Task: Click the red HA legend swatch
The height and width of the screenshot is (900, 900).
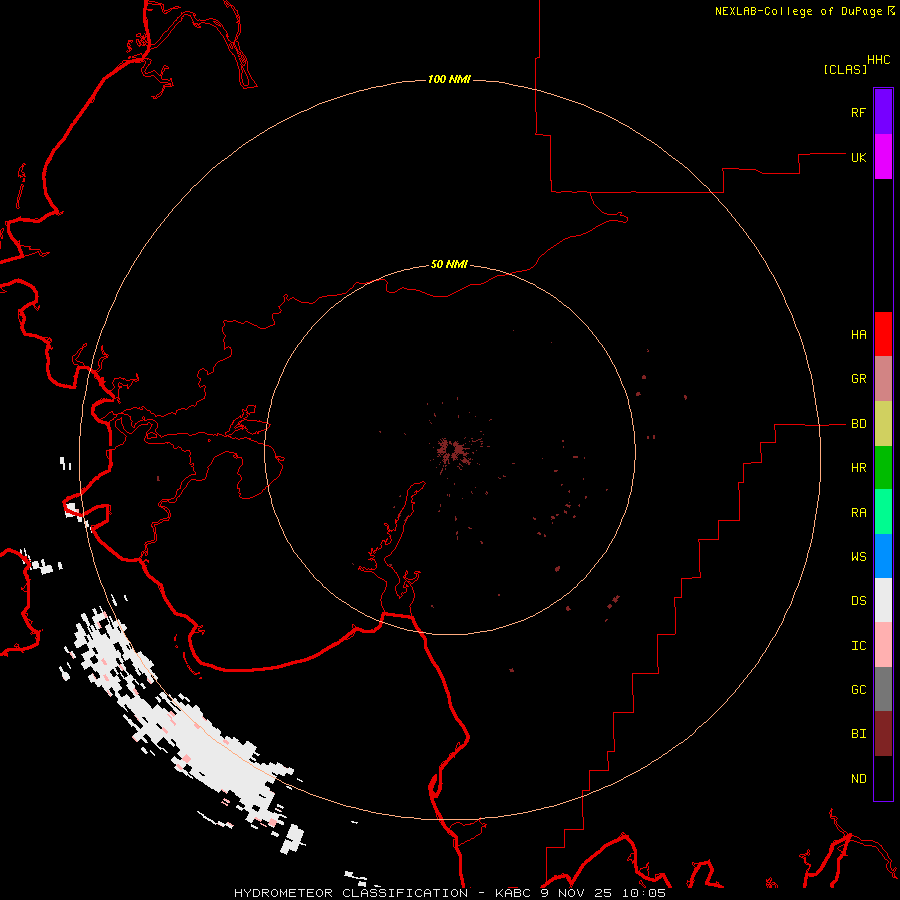Action: point(883,334)
